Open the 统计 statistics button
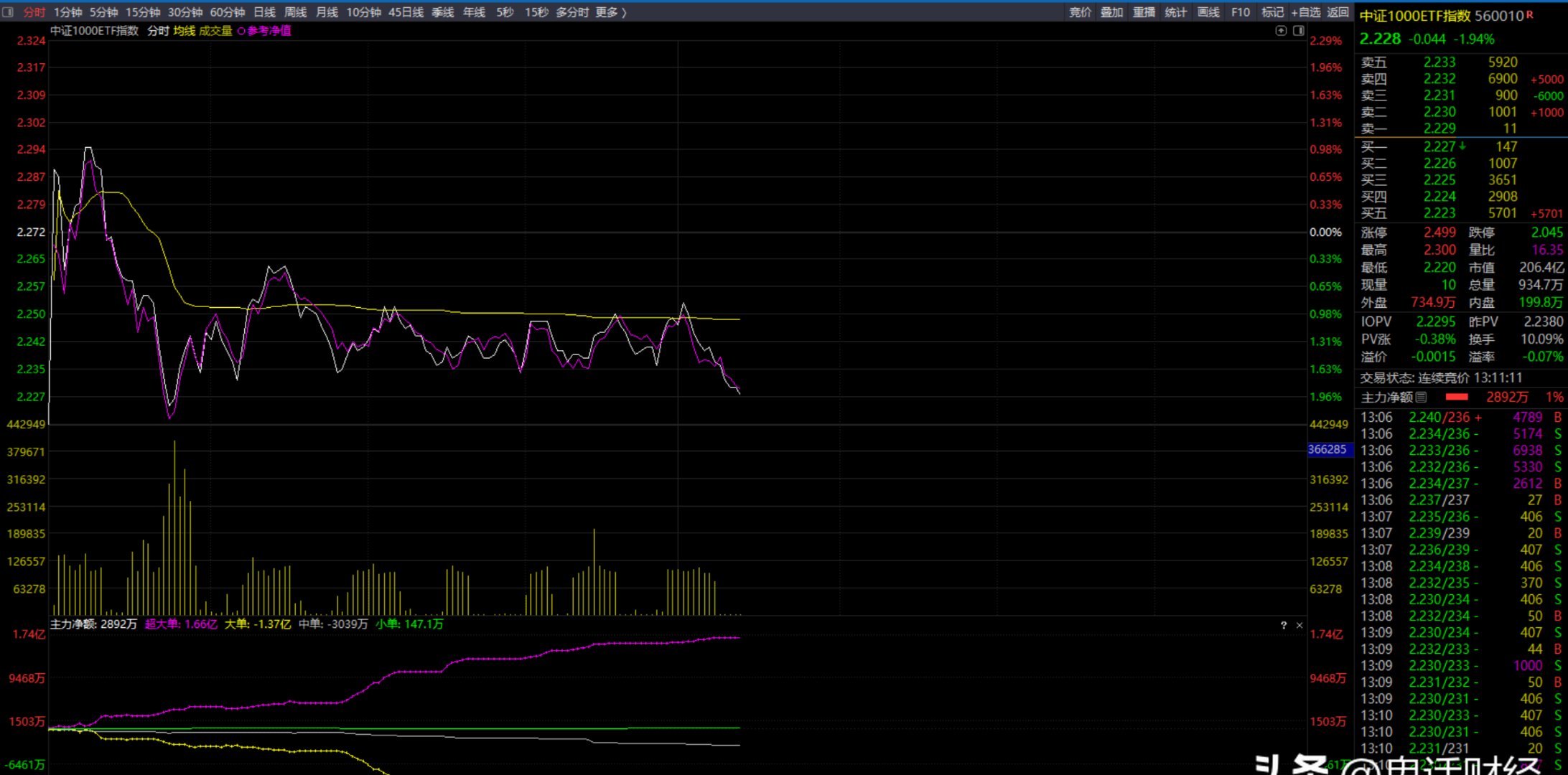This screenshot has width=1568, height=775. [1176, 12]
